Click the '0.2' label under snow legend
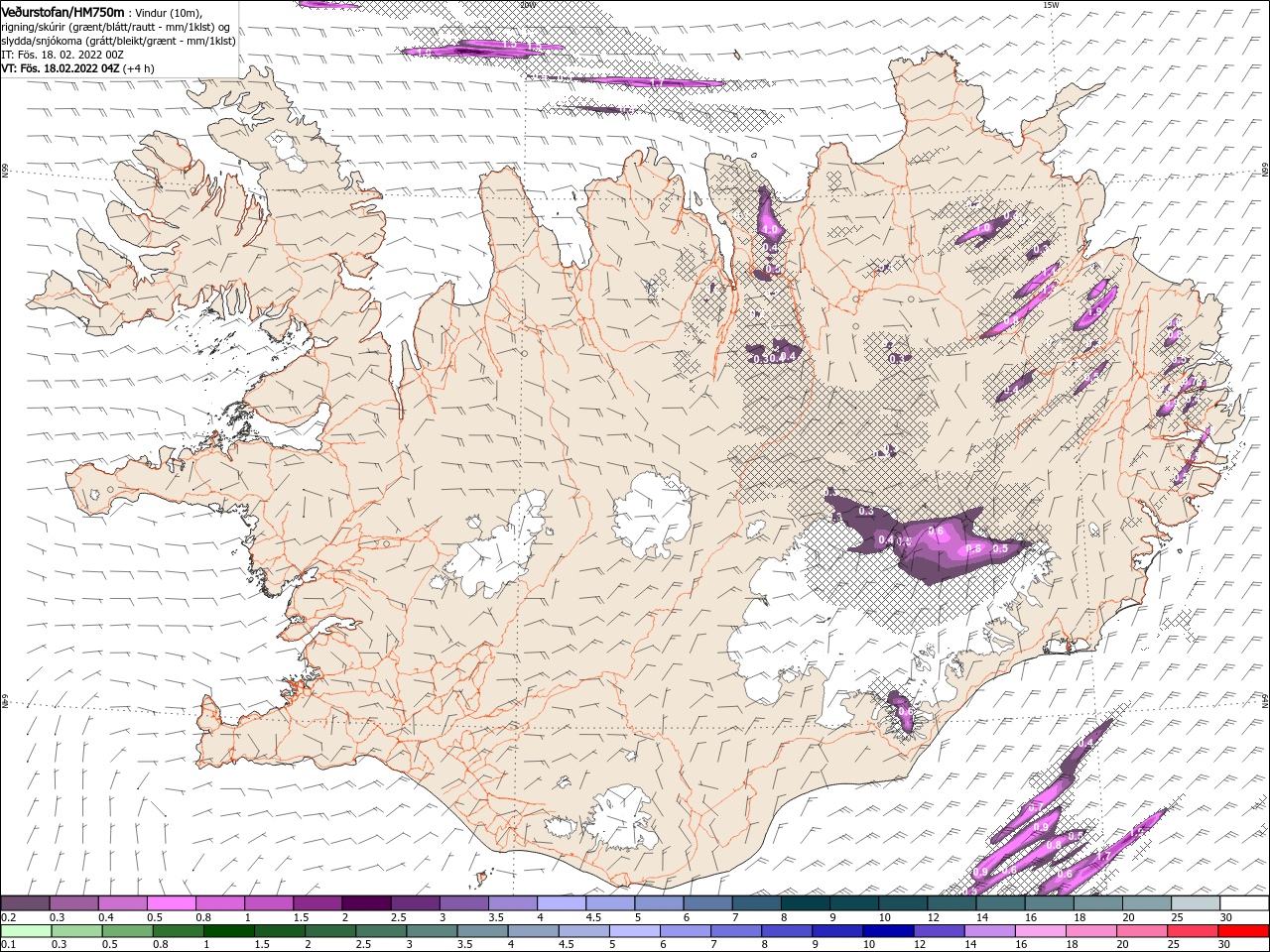 tap(7, 917)
